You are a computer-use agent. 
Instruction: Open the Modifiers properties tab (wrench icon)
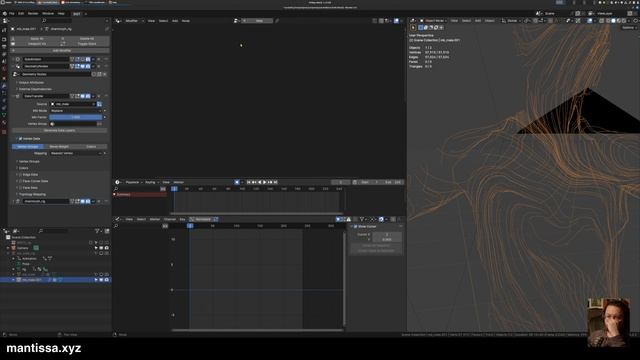pos(4,86)
